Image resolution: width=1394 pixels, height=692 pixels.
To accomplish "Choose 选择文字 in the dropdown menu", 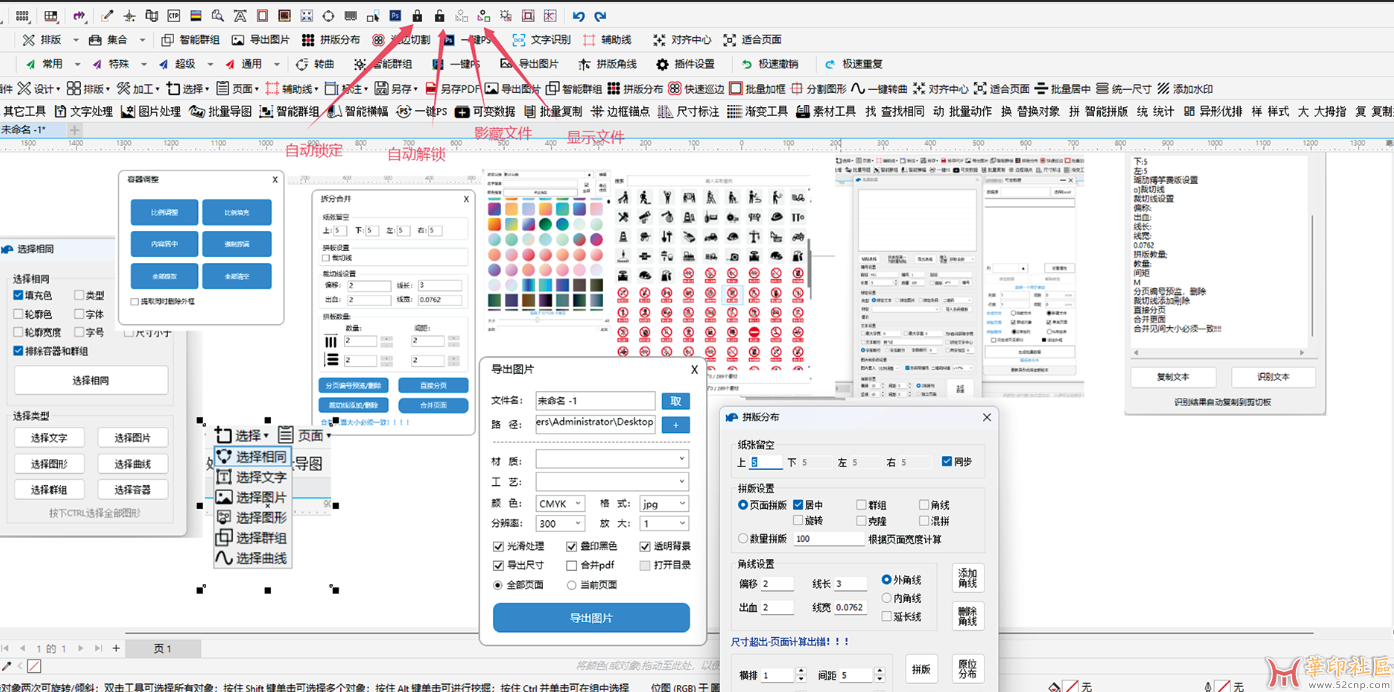I will point(252,477).
